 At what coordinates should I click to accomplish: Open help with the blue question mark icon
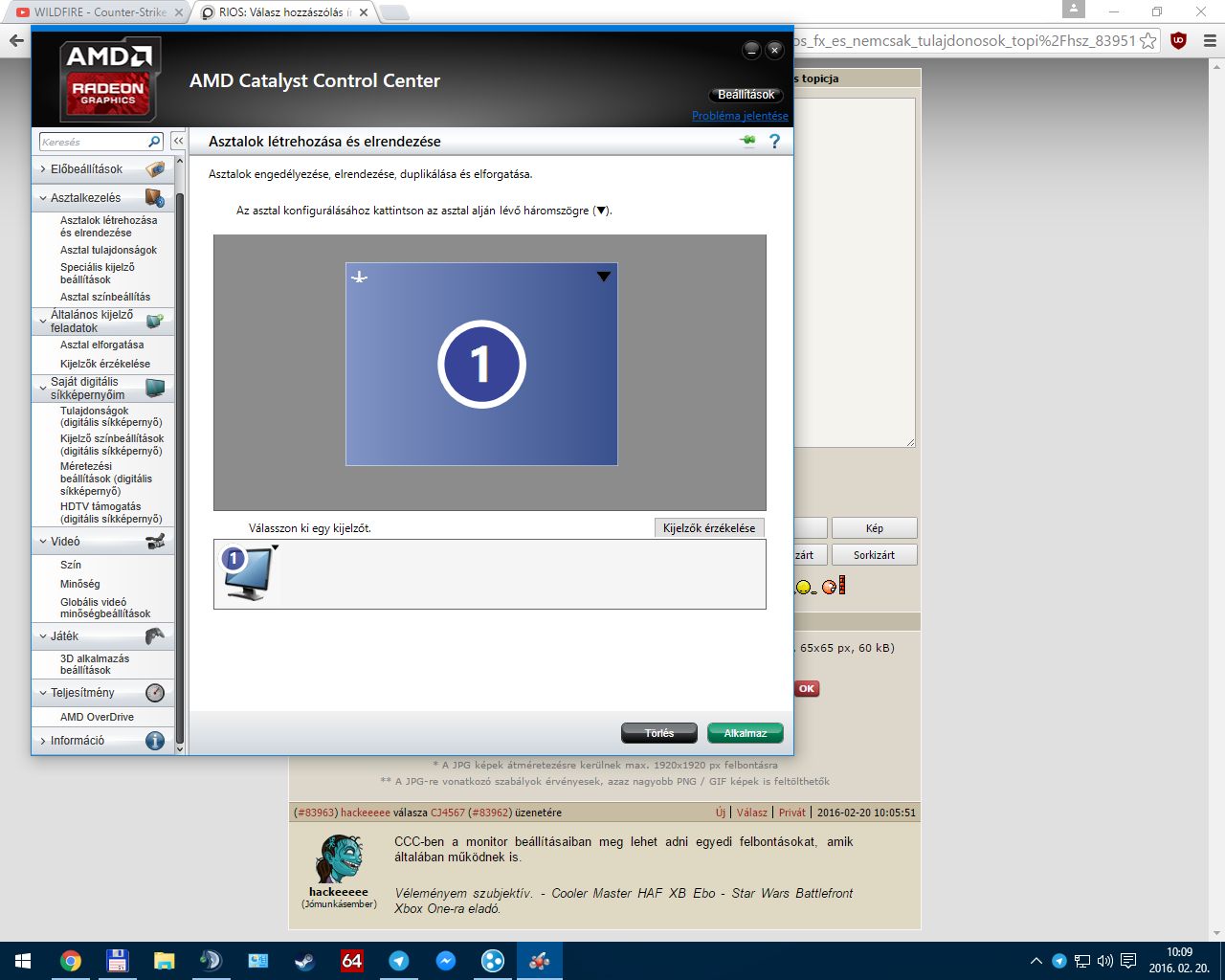tap(774, 141)
